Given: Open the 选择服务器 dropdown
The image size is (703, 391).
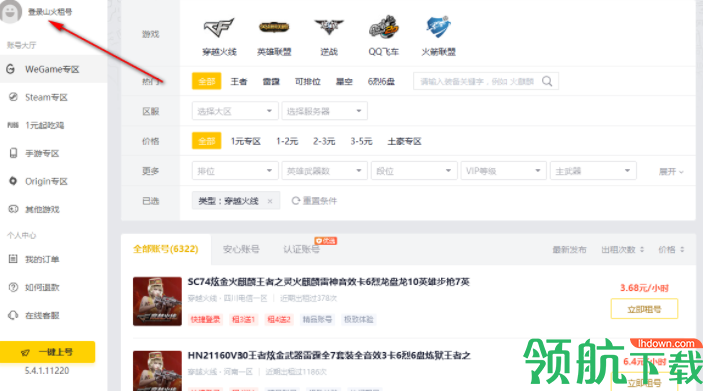Looking at the screenshot, I should [x=325, y=111].
